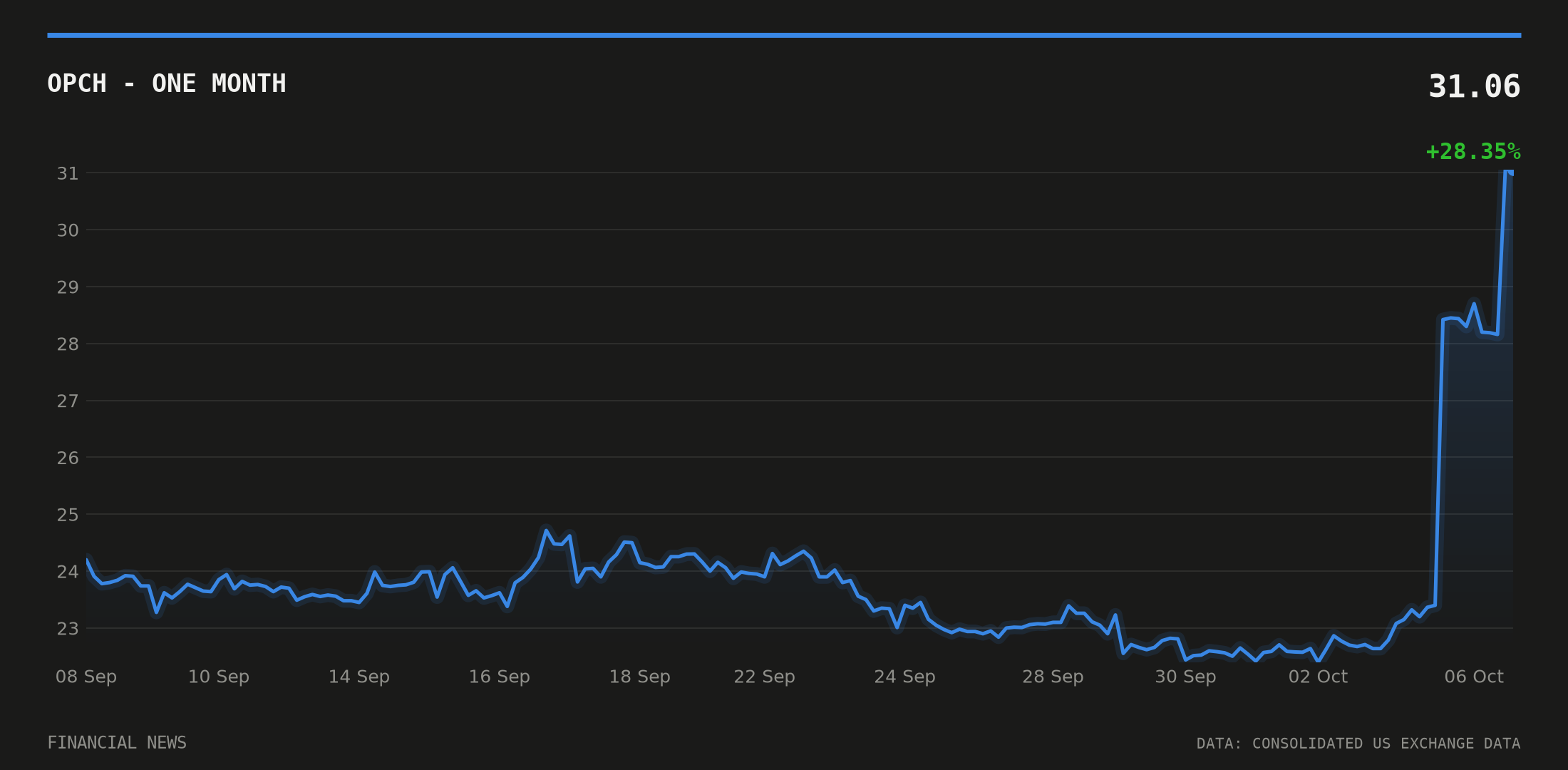Click the FINANCIAL NEWS footer text
Screen dimensions: 1568x770
pyautogui.click(x=117, y=743)
